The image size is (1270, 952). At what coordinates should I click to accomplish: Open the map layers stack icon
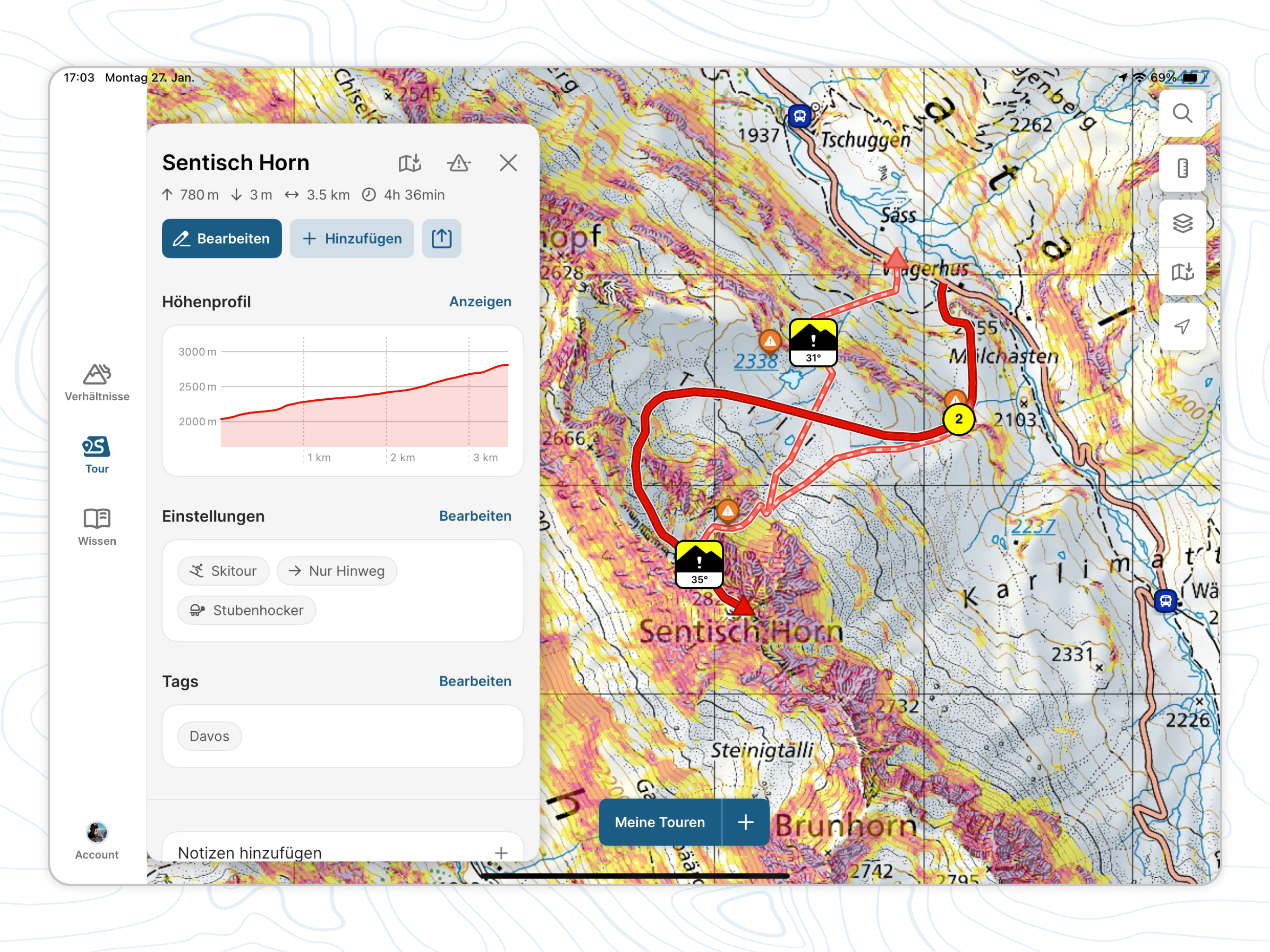tap(1182, 223)
